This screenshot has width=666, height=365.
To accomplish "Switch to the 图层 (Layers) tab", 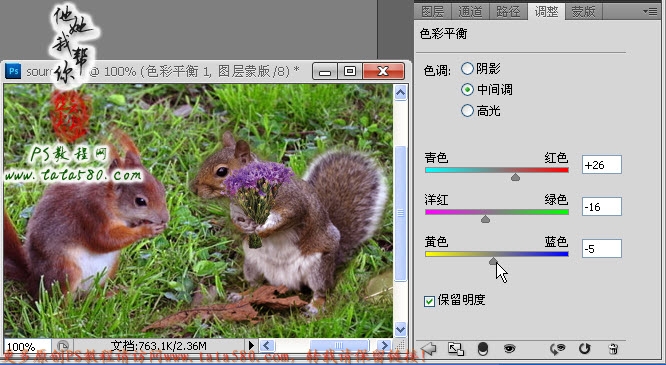I will (x=432, y=12).
